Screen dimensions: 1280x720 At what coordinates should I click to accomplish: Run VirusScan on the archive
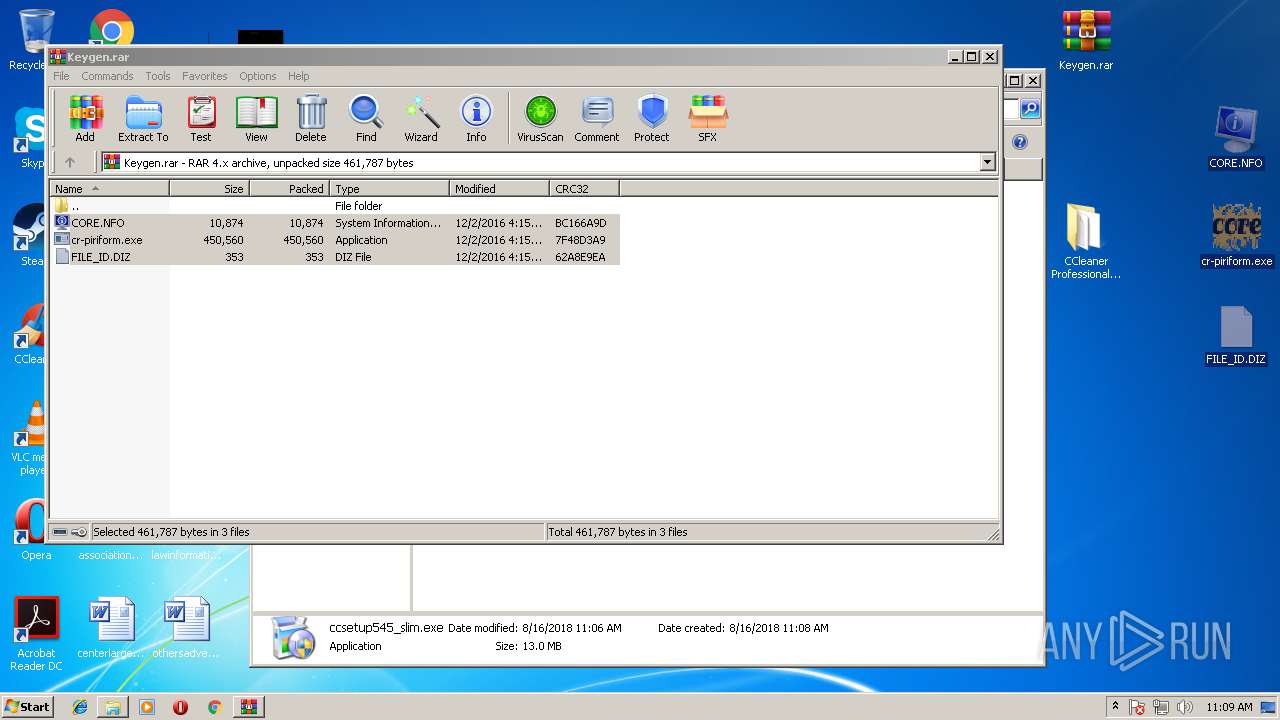[540, 119]
